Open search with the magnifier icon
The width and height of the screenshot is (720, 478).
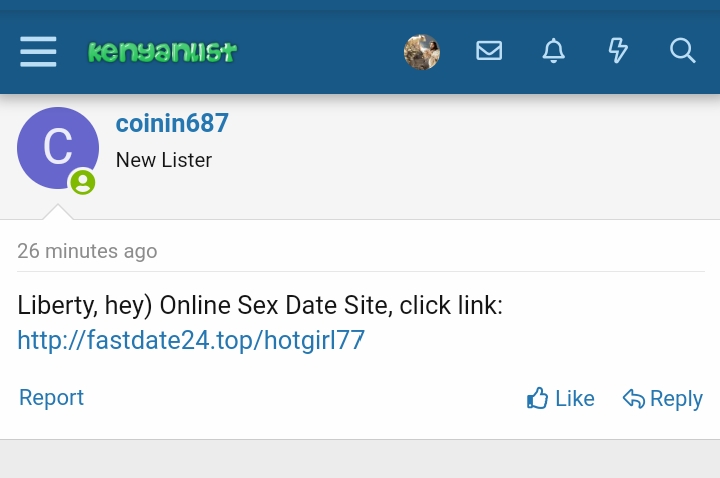point(682,51)
